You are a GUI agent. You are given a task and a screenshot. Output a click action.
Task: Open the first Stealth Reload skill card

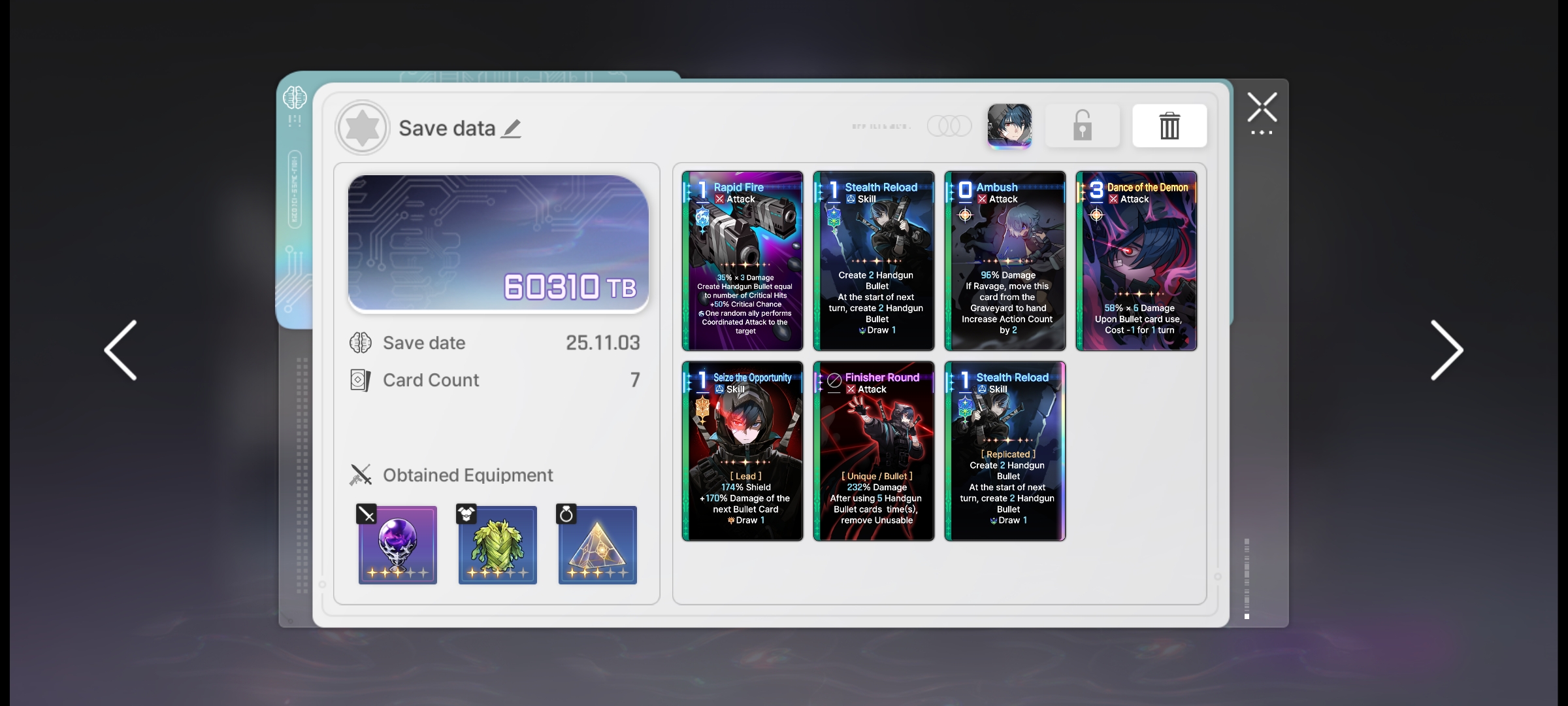click(x=874, y=261)
